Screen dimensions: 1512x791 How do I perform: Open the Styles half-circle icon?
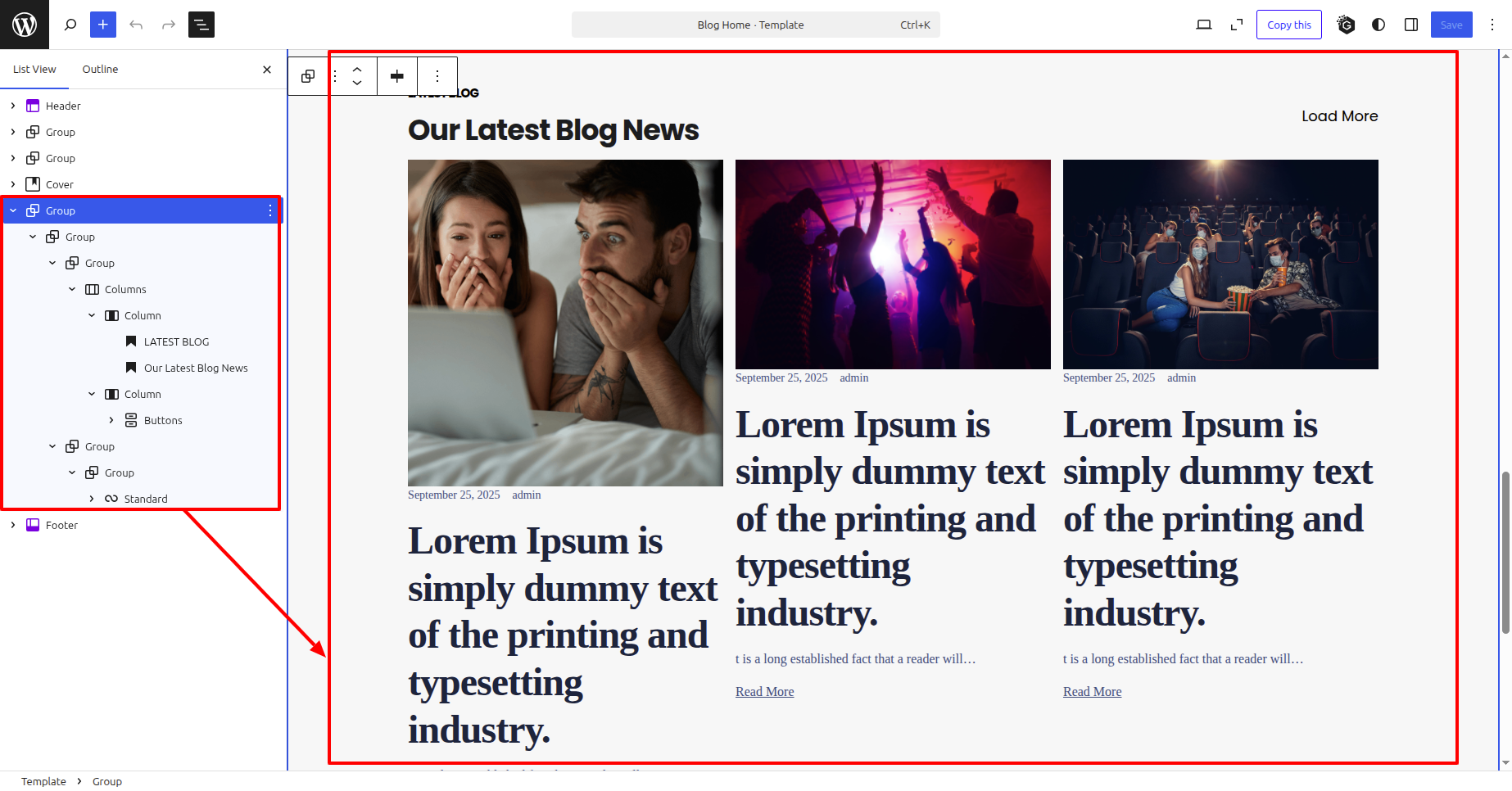click(x=1378, y=25)
